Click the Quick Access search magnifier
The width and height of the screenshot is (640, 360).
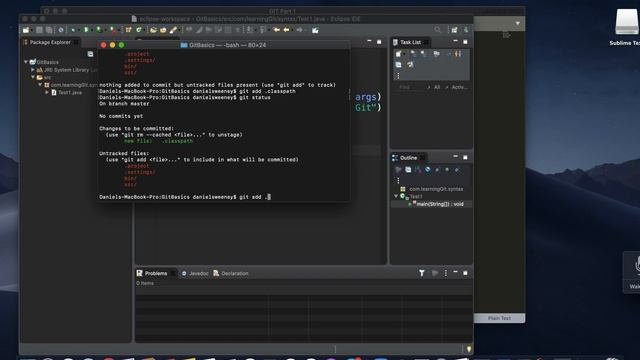coord(438,30)
